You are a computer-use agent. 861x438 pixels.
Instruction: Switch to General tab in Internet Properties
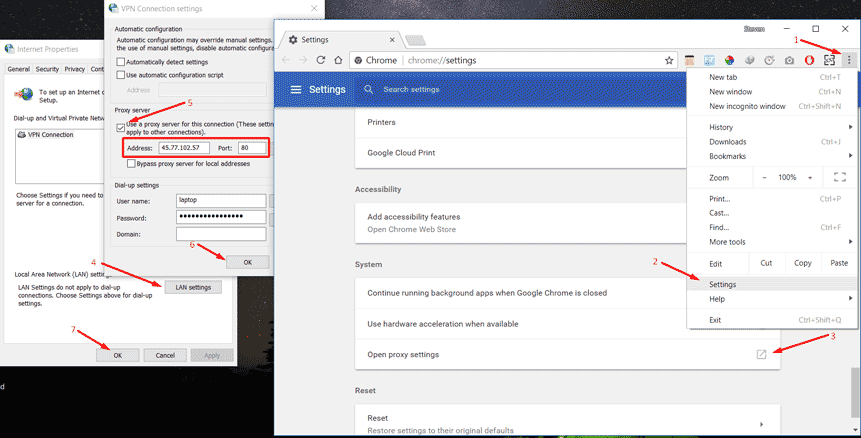(18, 69)
